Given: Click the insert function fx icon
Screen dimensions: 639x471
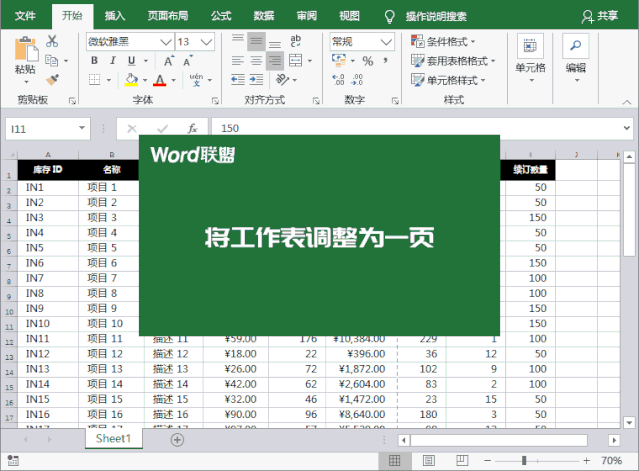Looking at the screenshot, I should 192,129.
